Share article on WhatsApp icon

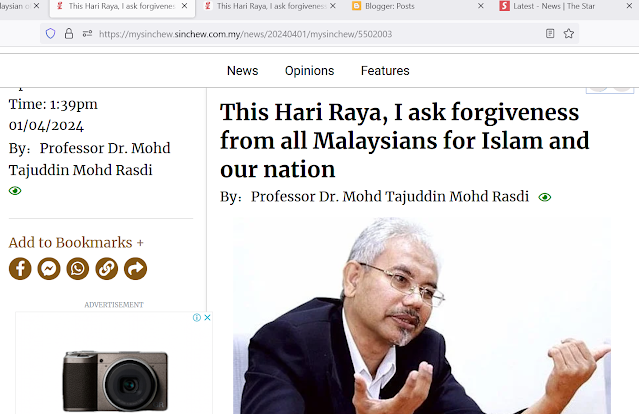coord(78,269)
